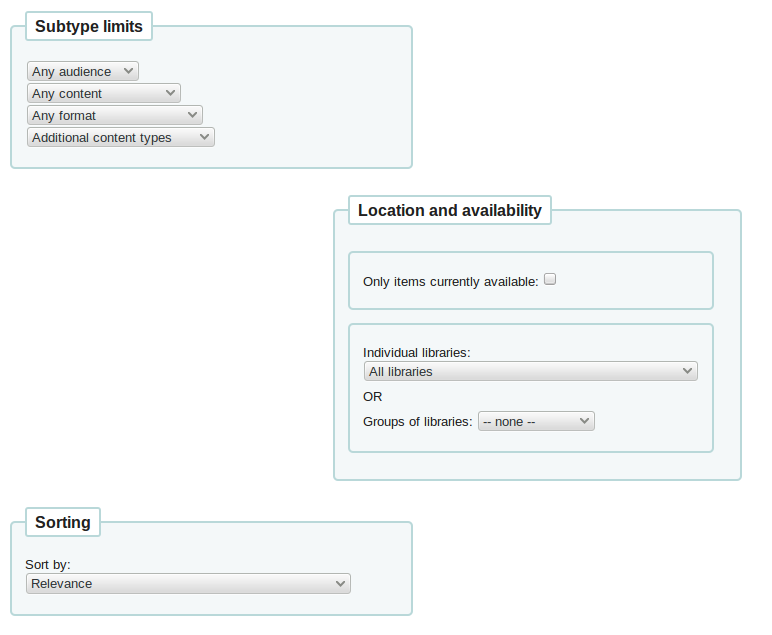Click the Only items currently available label
The width and height of the screenshot is (772, 635).
click(450, 282)
